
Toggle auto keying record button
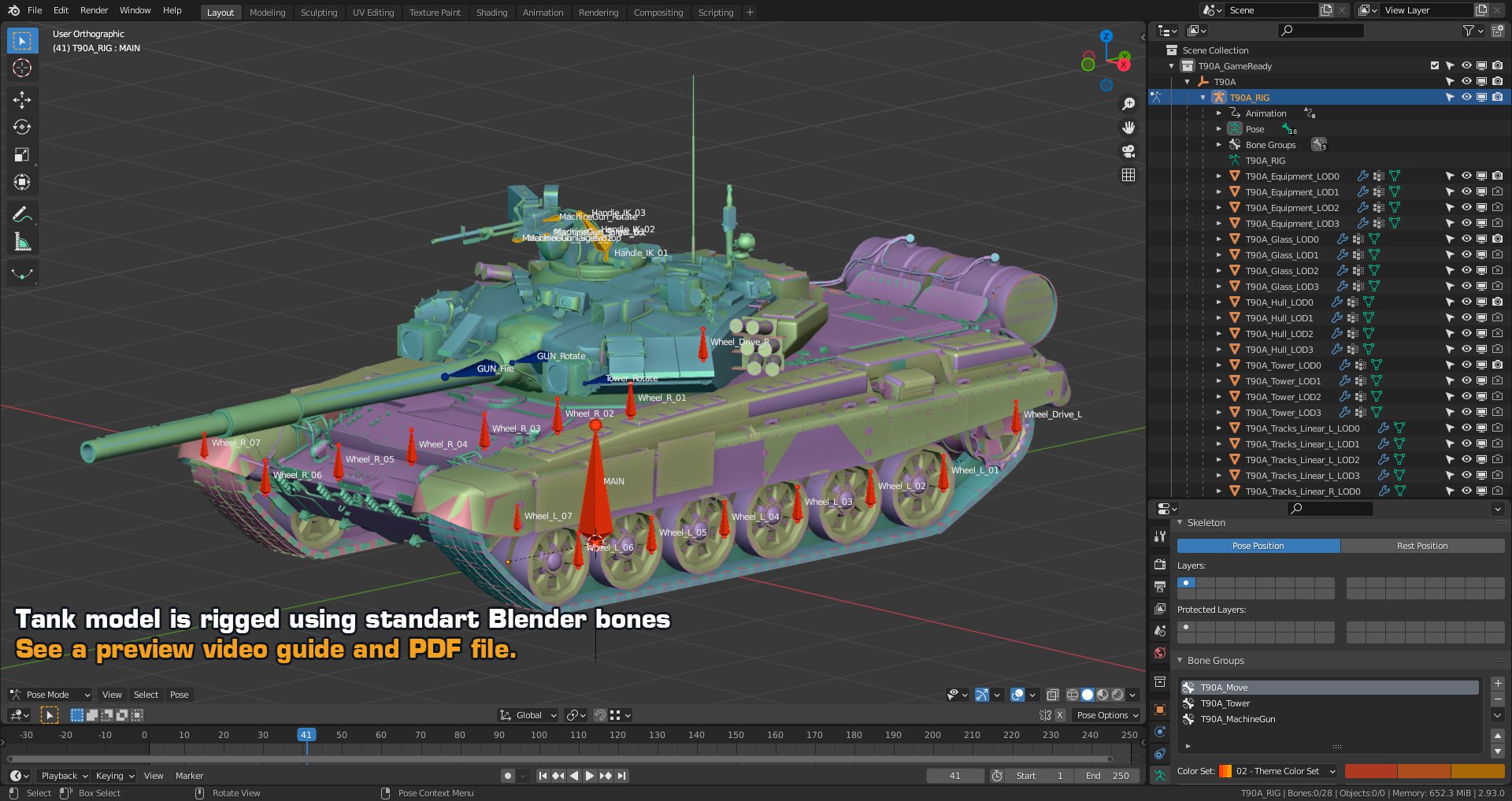[508, 776]
